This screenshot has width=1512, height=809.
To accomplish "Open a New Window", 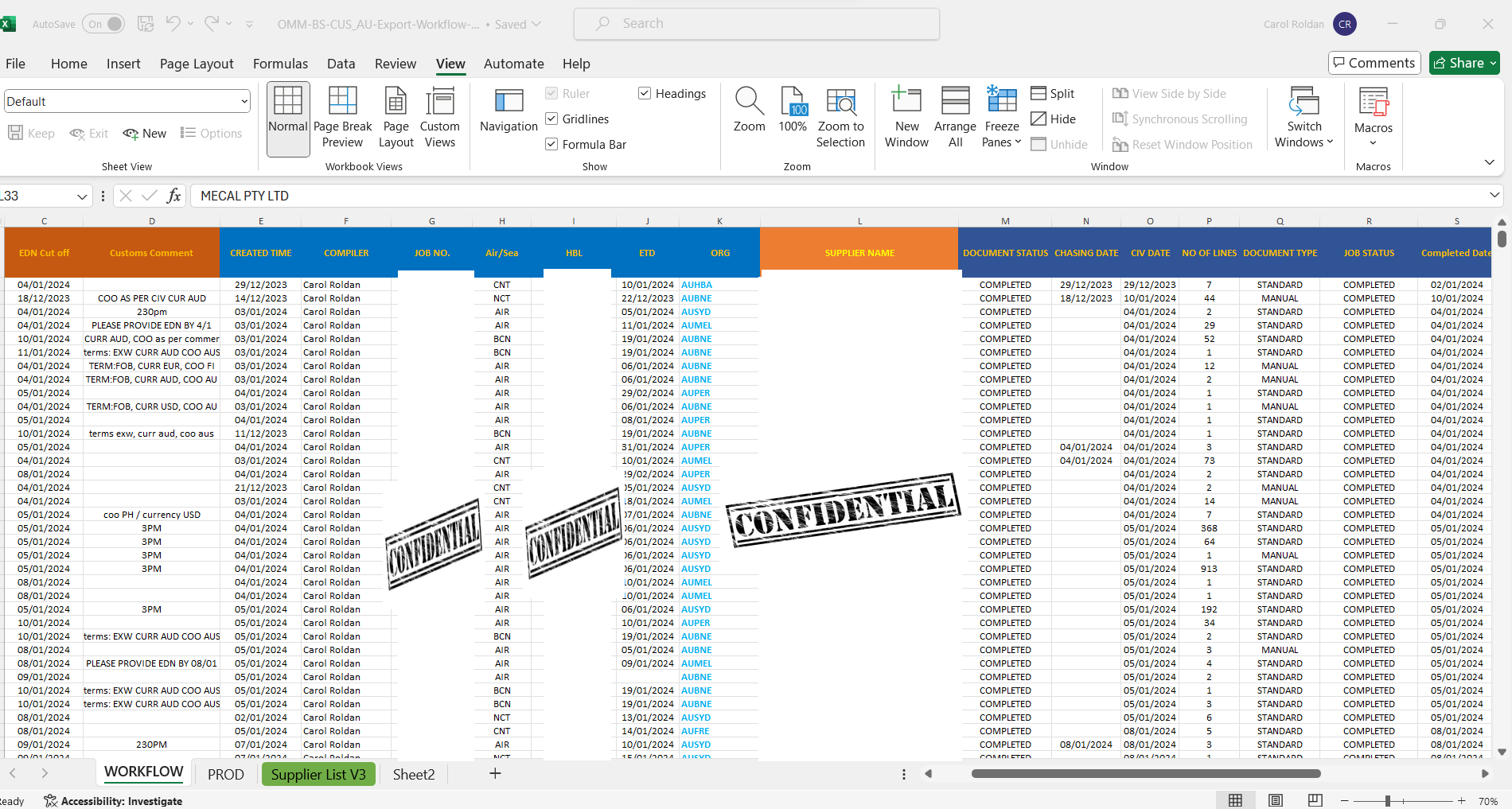I will pyautogui.click(x=906, y=119).
